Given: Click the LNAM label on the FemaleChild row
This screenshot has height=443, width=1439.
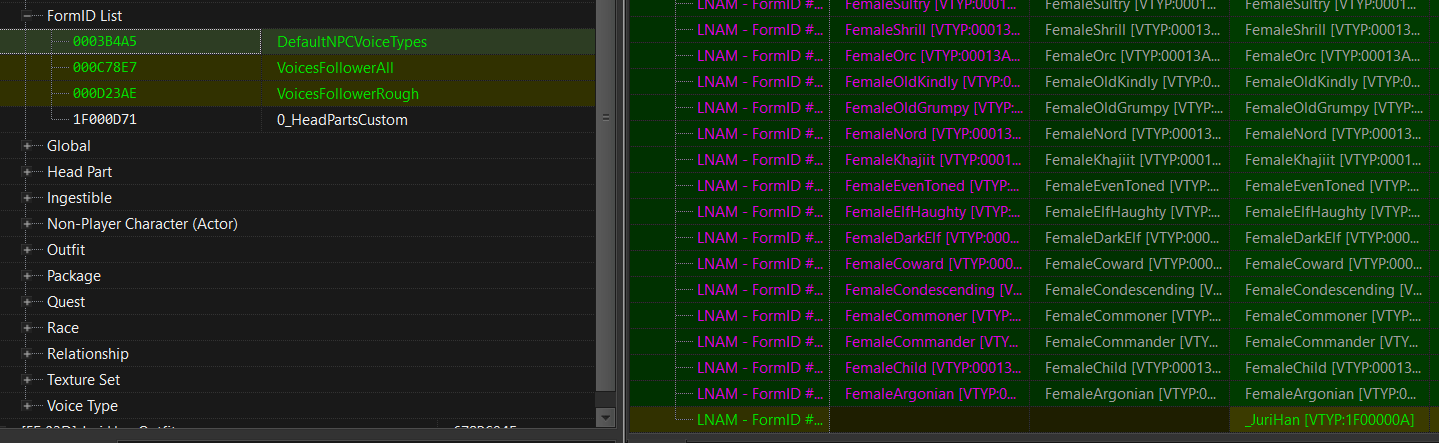Looking at the screenshot, I should [x=760, y=368].
